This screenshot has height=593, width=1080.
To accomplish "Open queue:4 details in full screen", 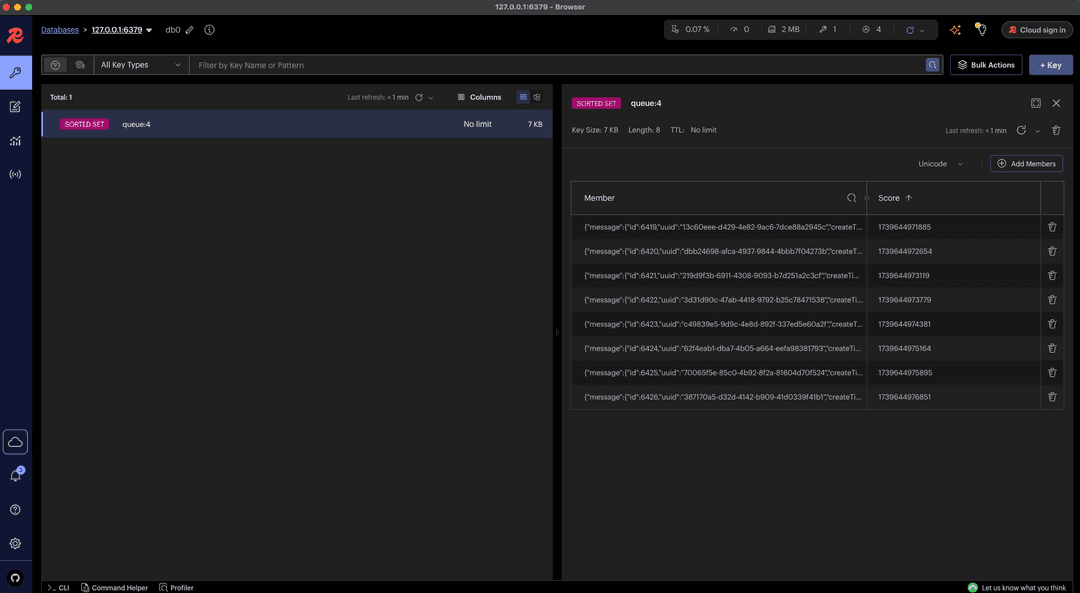I will (x=1036, y=103).
